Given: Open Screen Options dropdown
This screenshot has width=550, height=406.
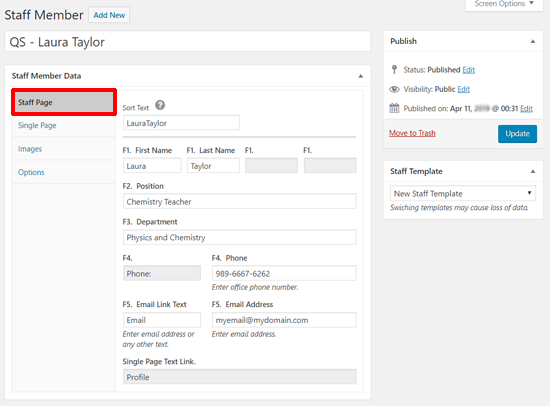Looking at the screenshot, I should [504, 4].
